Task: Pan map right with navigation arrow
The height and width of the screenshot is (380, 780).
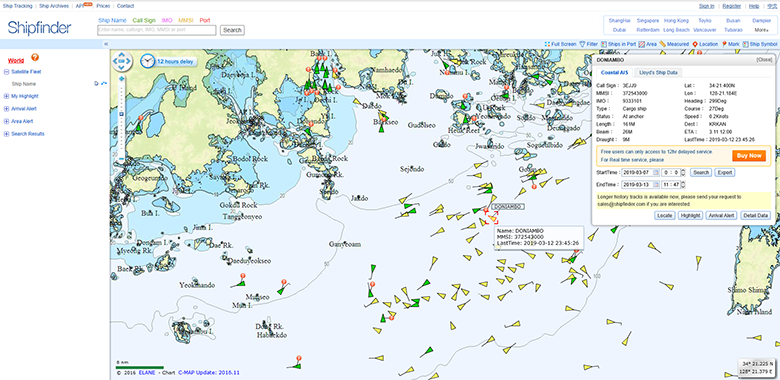Action: tap(128, 62)
